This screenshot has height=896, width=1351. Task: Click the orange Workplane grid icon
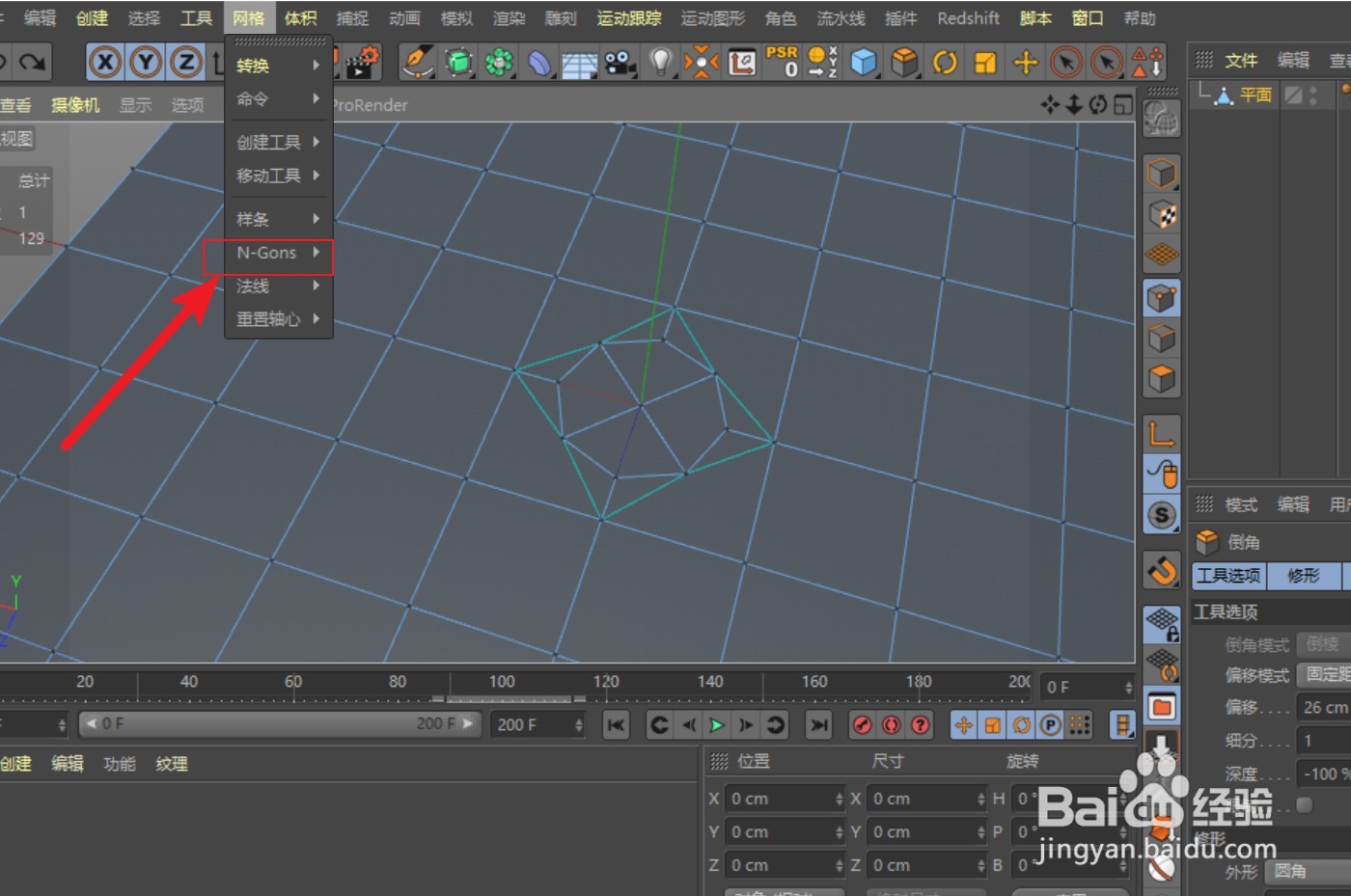coord(1162,254)
